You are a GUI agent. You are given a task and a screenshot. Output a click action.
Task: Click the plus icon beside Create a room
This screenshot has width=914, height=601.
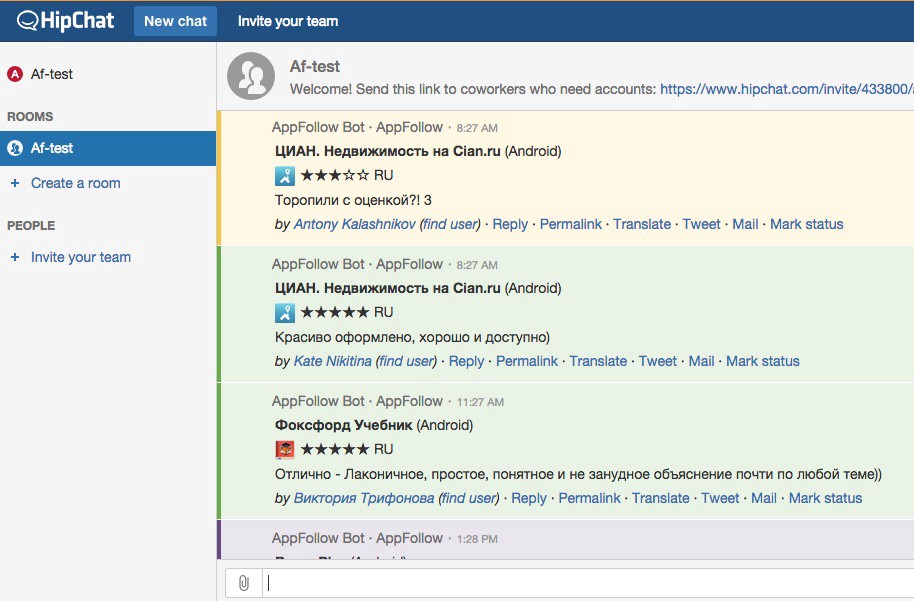(15, 183)
